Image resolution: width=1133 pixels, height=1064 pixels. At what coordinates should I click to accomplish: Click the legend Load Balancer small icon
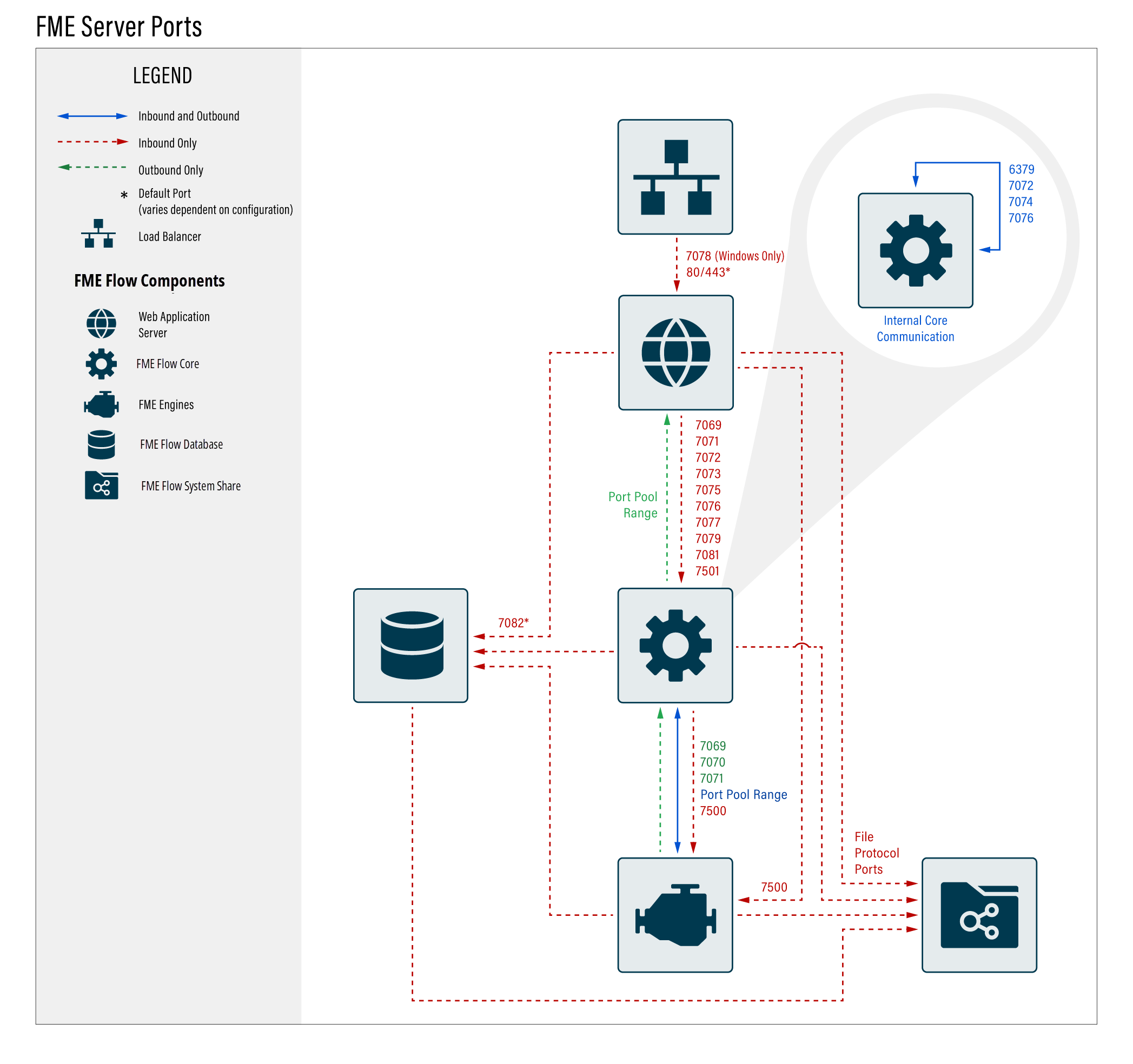[x=98, y=234]
